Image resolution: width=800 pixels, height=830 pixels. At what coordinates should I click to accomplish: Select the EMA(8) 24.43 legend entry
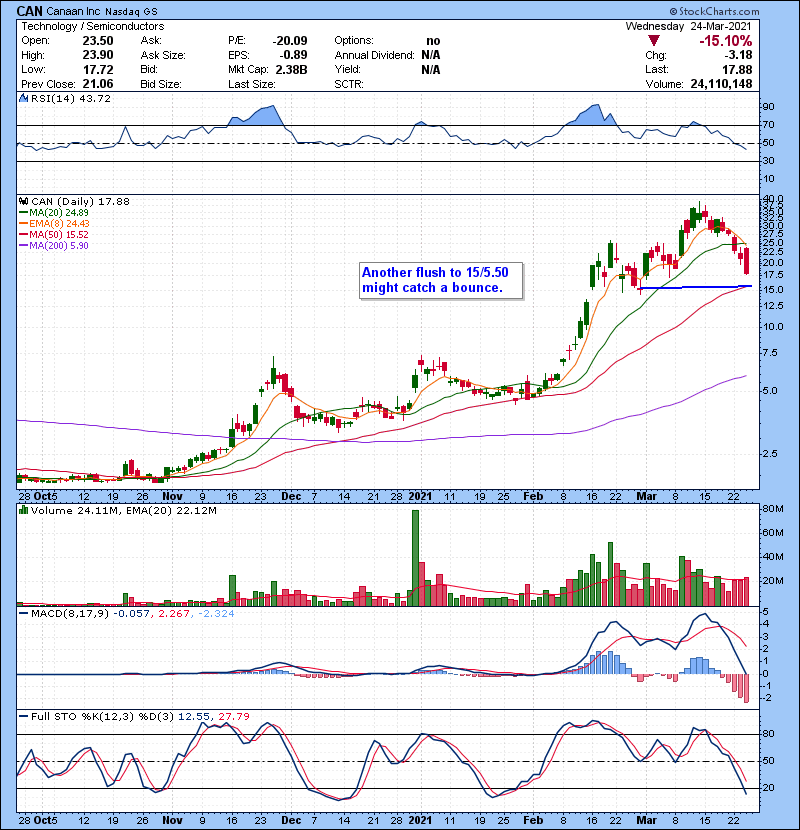point(54,223)
